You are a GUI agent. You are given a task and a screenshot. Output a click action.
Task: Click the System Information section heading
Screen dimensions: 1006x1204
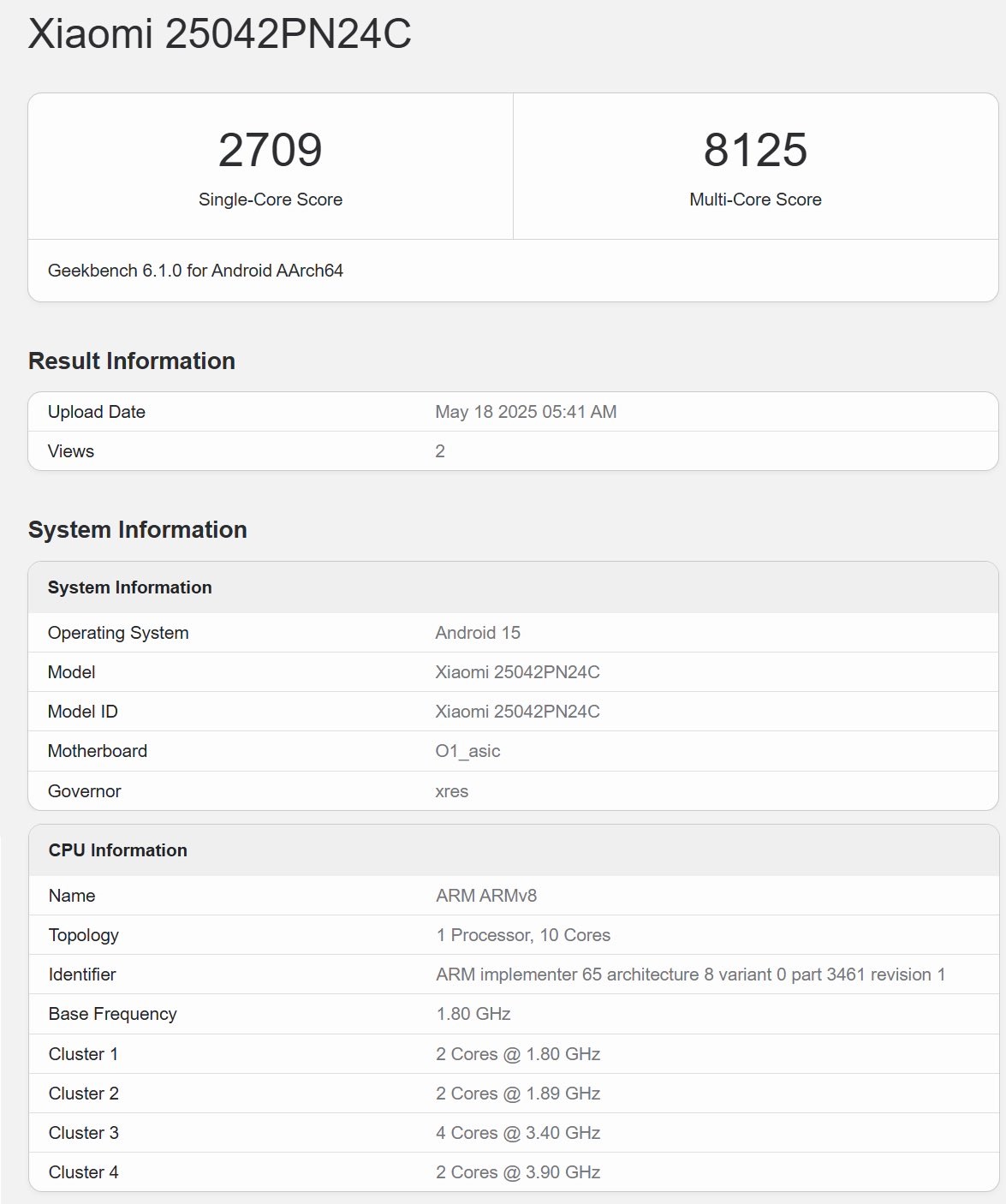tap(138, 529)
